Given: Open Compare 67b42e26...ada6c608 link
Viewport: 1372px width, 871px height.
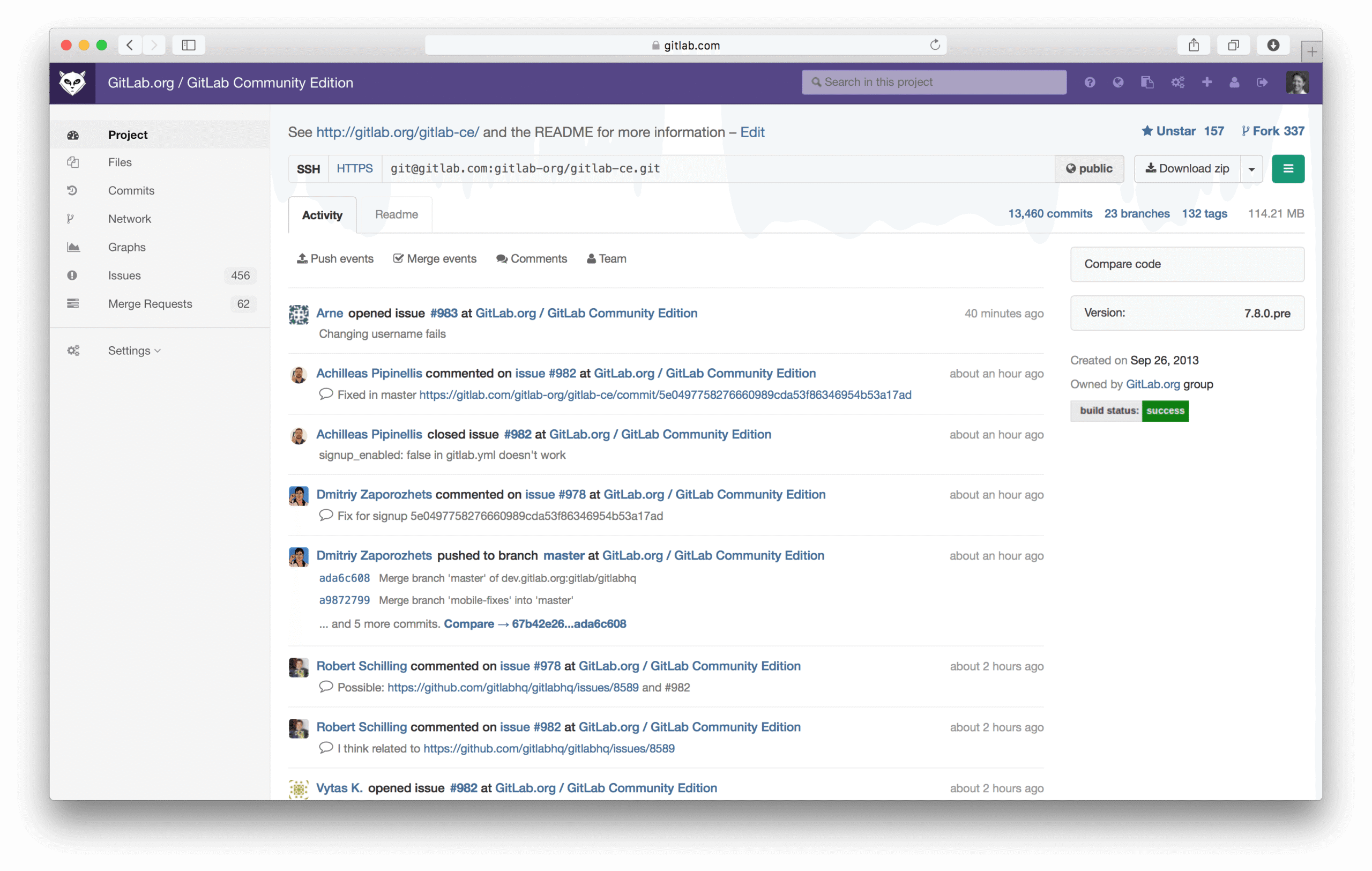Looking at the screenshot, I should 535,624.
